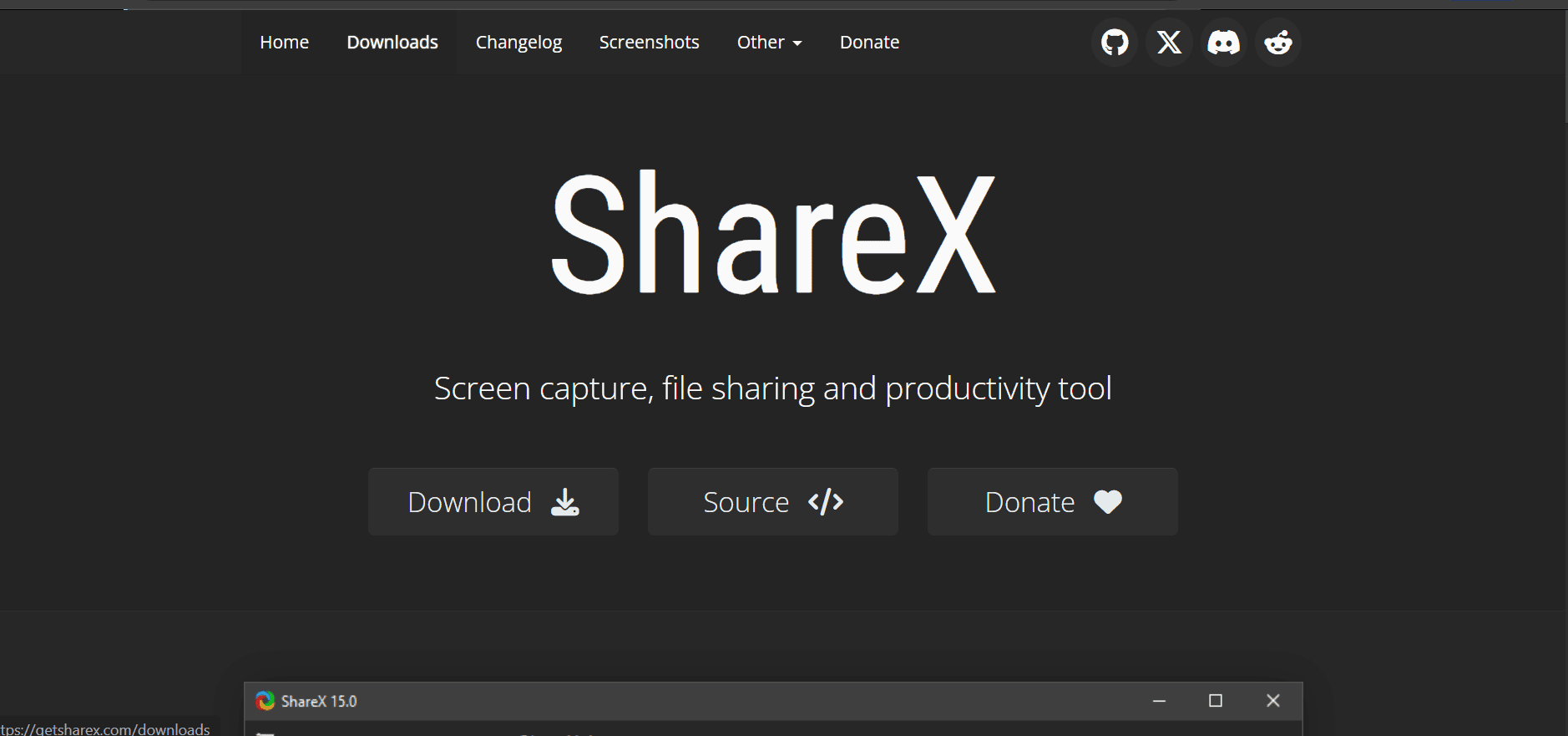Viewport: 1568px width, 736px height.
Task: Click the ShareX heading text
Action: tap(773, 232)
